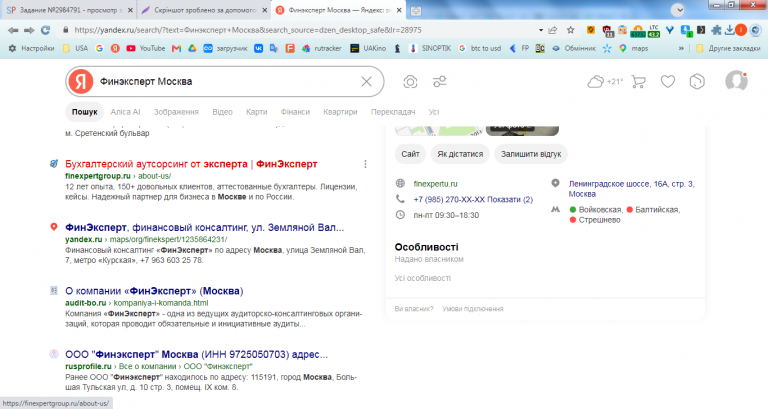768x409 pixels.
Task: Open the tab search dropdown chevron
Action: (678, 10)
